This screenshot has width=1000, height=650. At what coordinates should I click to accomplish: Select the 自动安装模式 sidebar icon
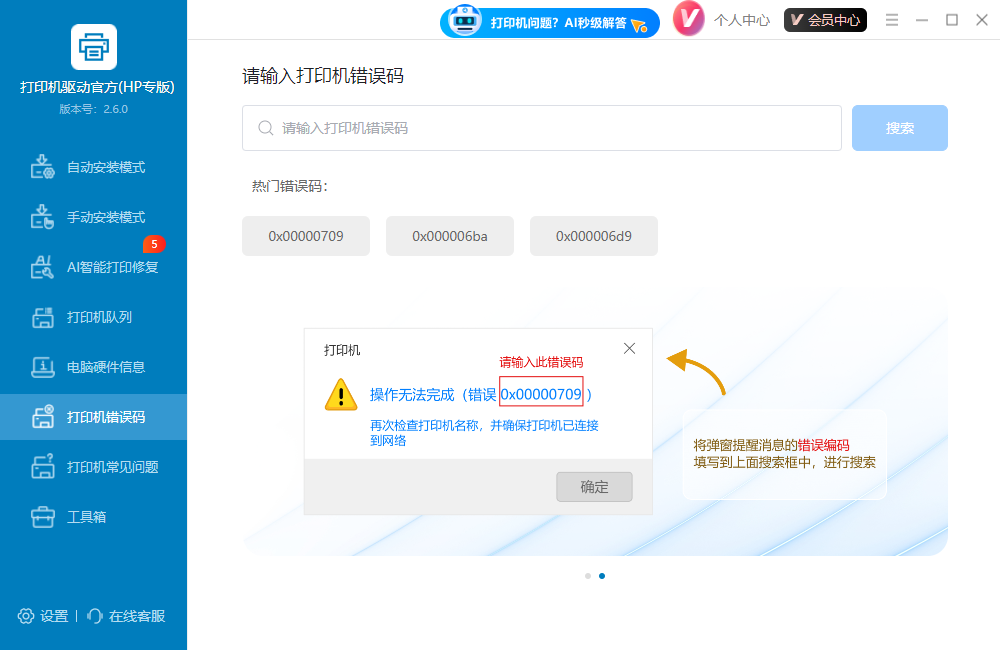(x=44, y=166)
